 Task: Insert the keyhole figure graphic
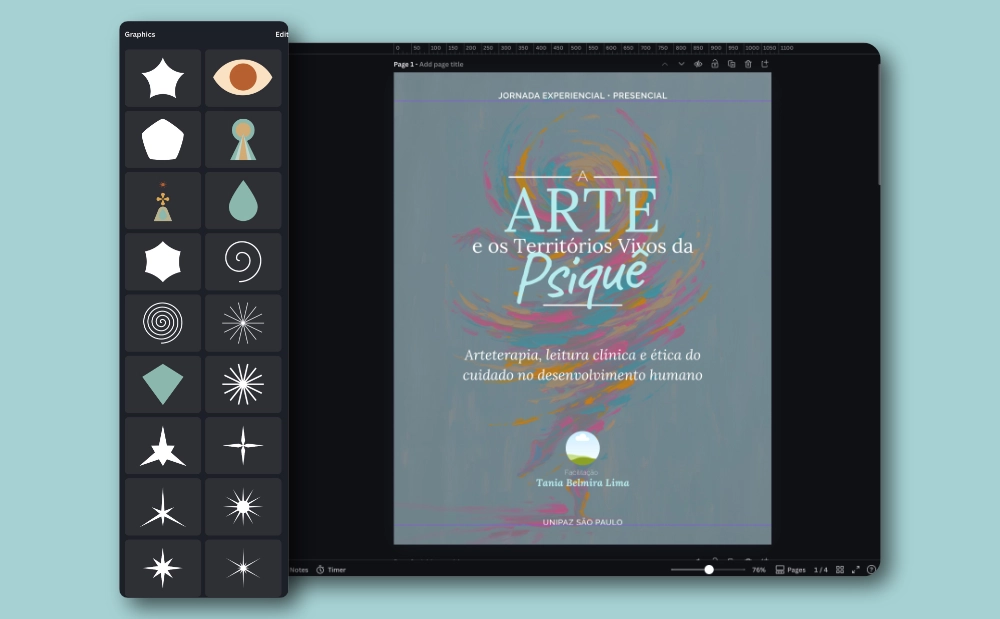[243, 140]
